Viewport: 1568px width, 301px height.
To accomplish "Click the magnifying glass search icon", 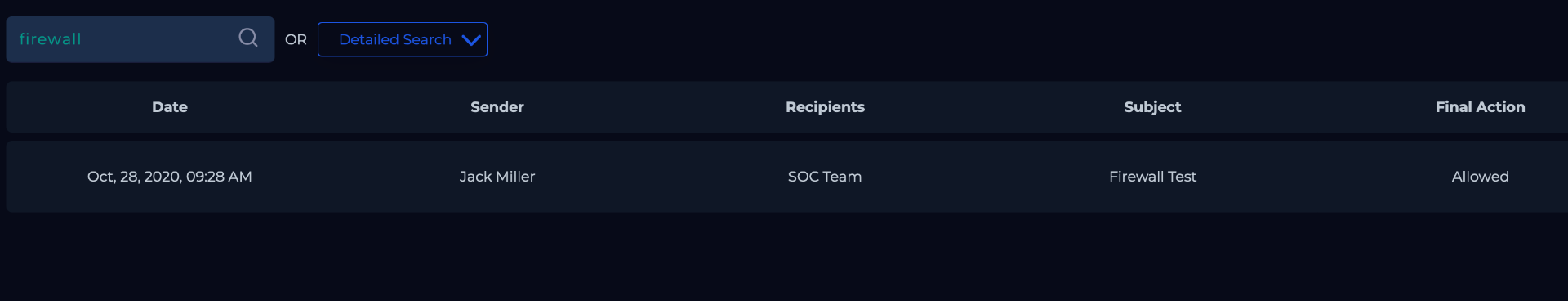I will (x=248, y=38).
